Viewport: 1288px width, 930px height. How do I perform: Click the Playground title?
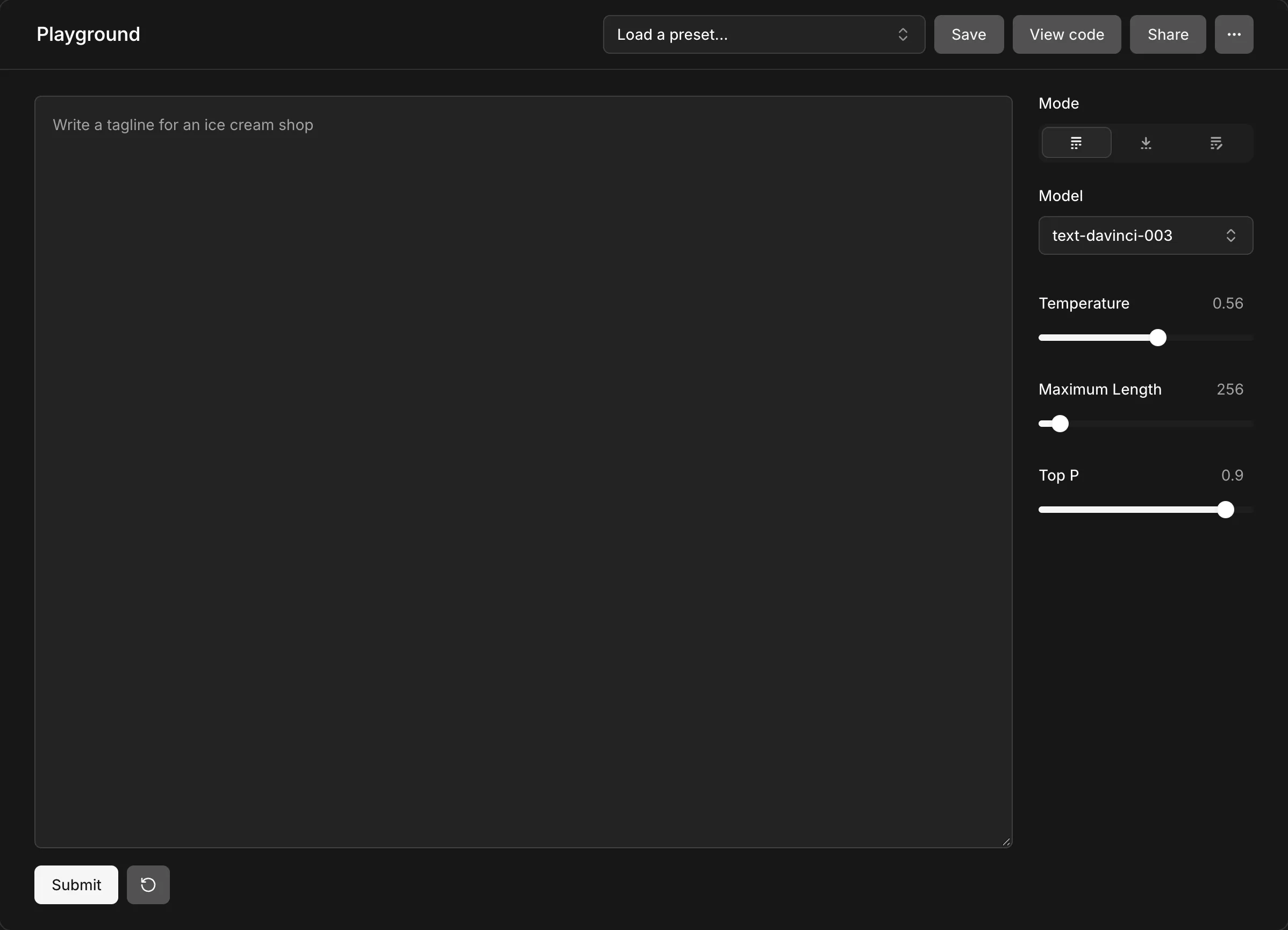pyautogui.click(x=88, y=34)
